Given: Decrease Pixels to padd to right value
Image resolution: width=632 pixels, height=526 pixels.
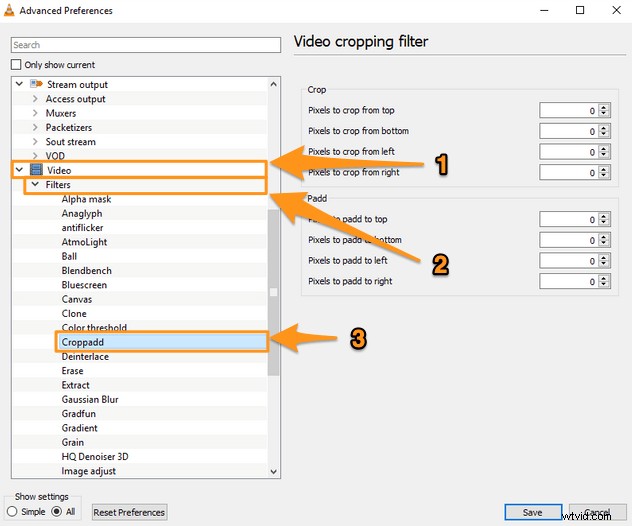Looking at the screenshot, I should point(604,285).
